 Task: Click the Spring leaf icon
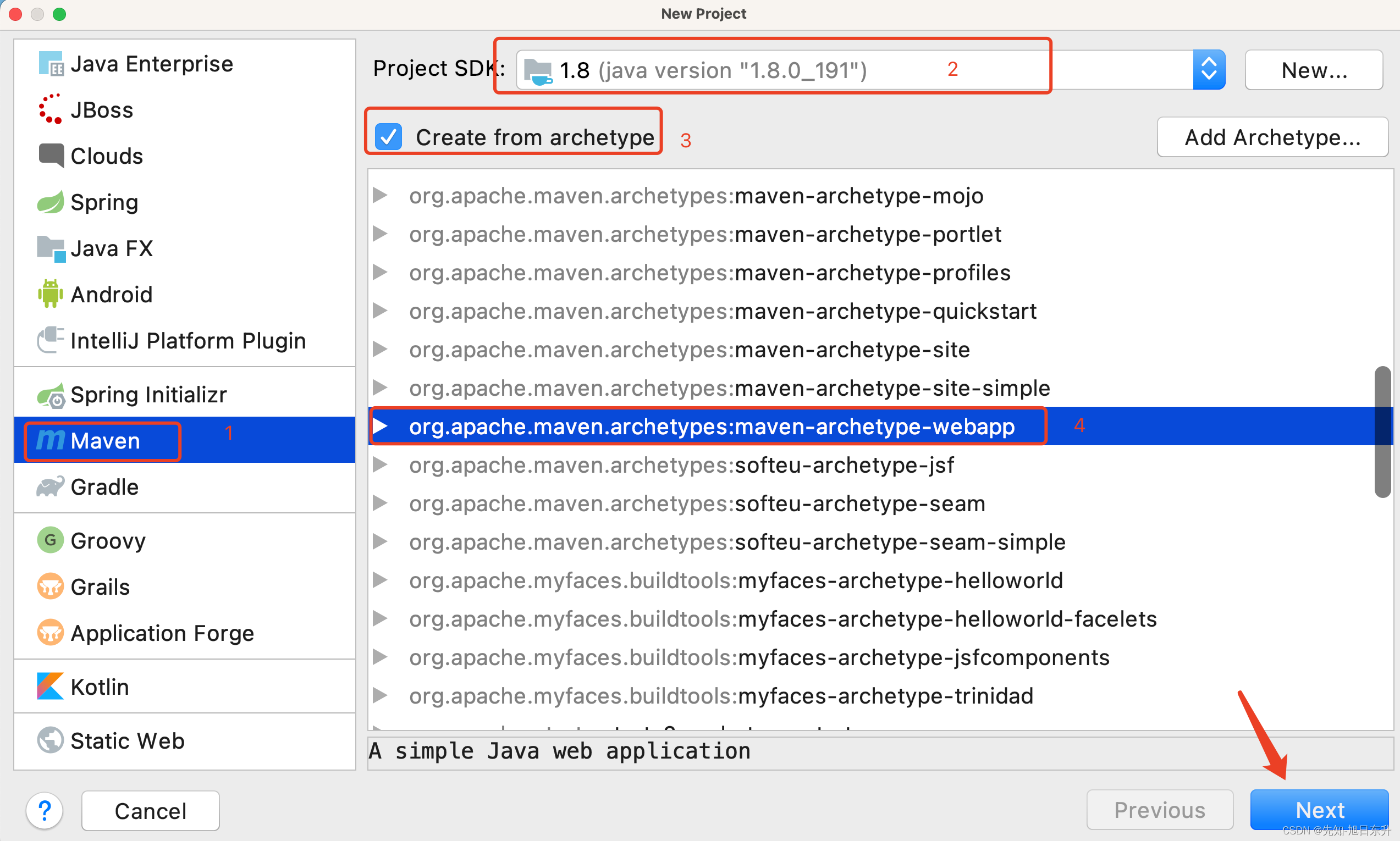51,202
